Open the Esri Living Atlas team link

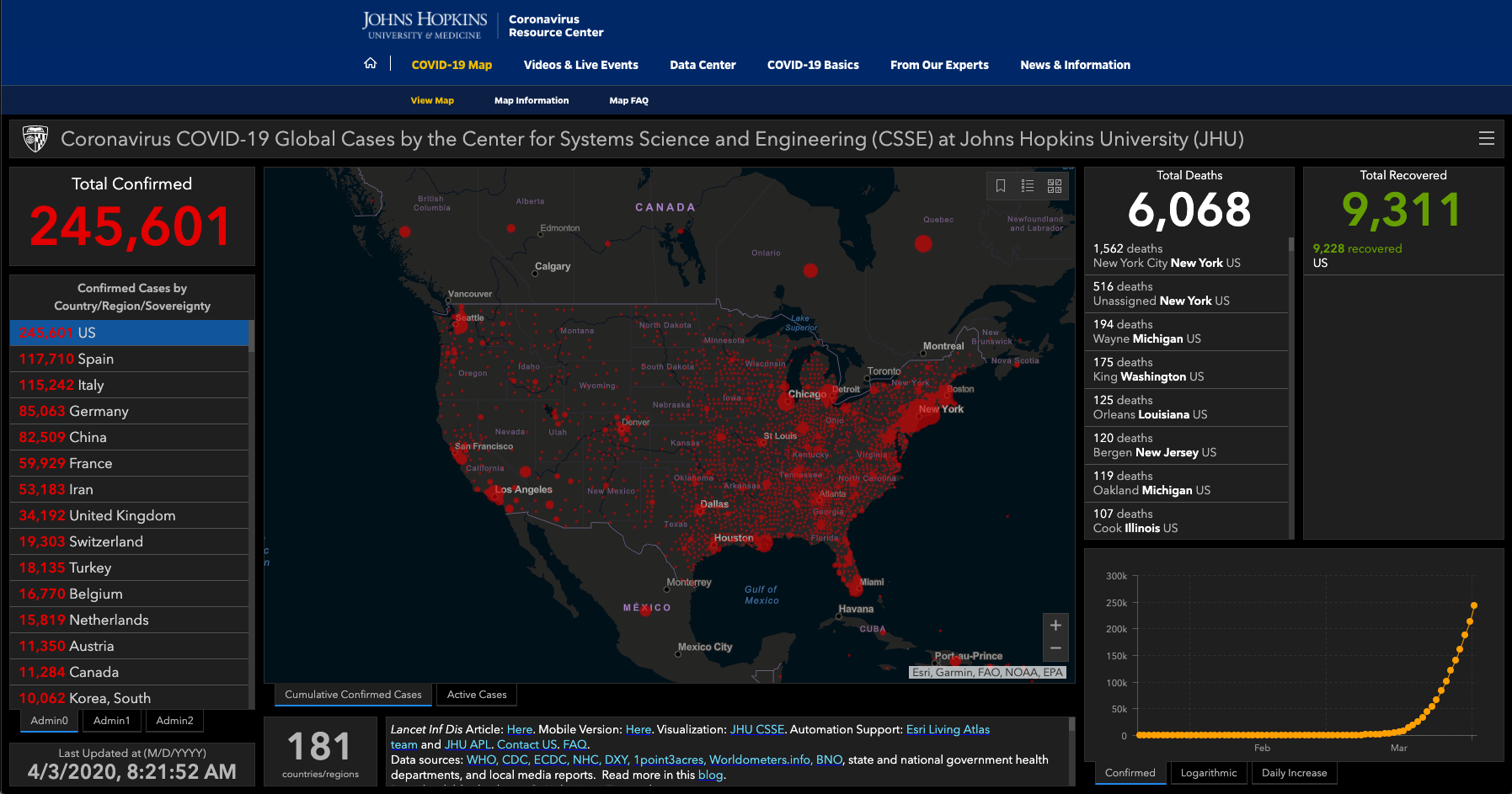pos(948,730)
